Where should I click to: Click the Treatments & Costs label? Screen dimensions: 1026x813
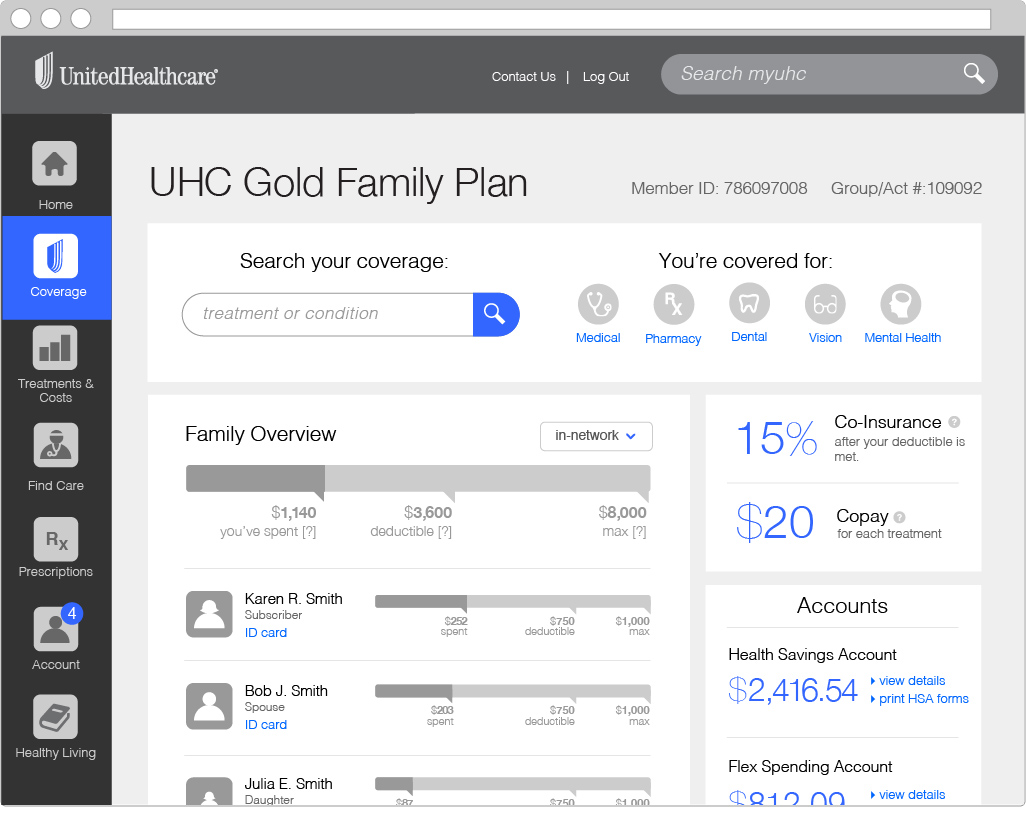click(56, 391)
